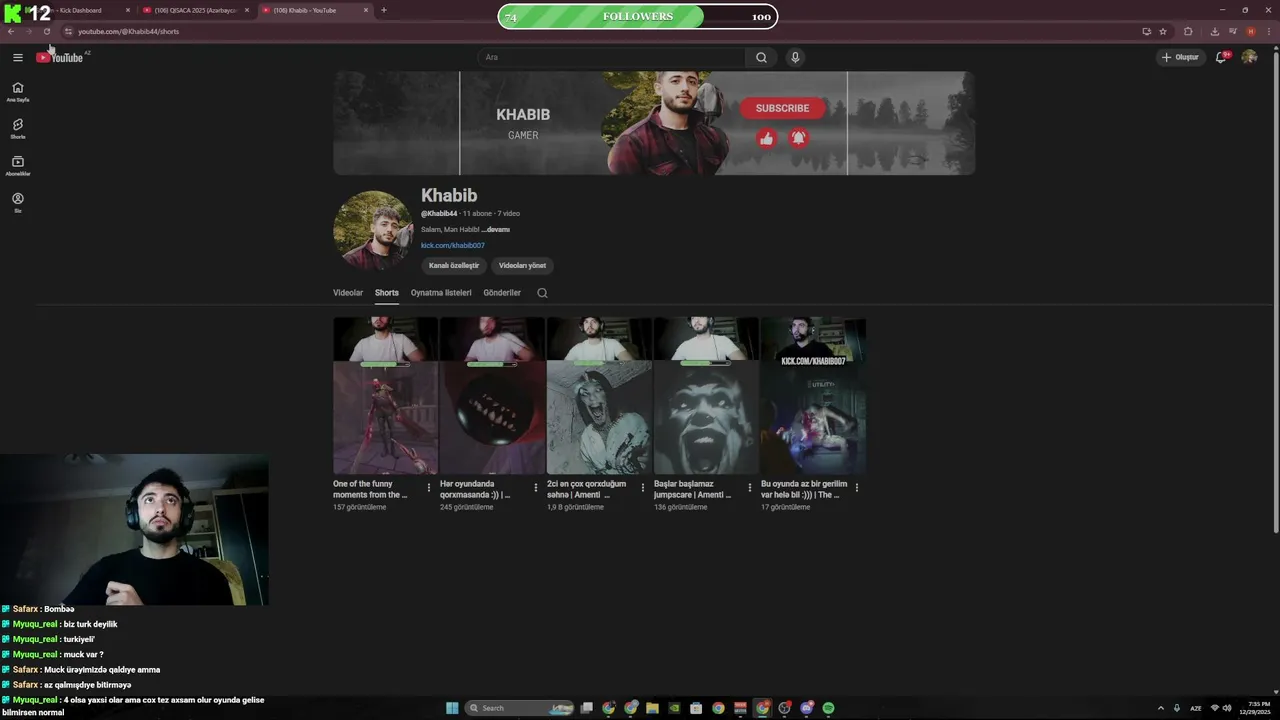Image resolution: width=1280 pixels, height=720 pixels.
Task: Click the install app icon in address bar
Action: tap(1146, 31)
